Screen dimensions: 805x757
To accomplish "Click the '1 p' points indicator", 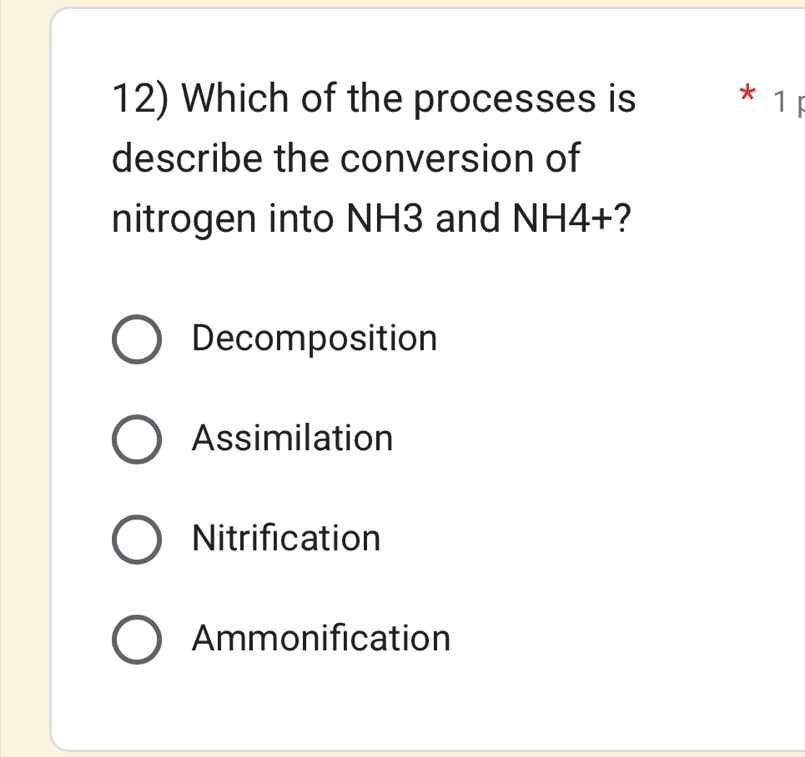I will point(785,103).
